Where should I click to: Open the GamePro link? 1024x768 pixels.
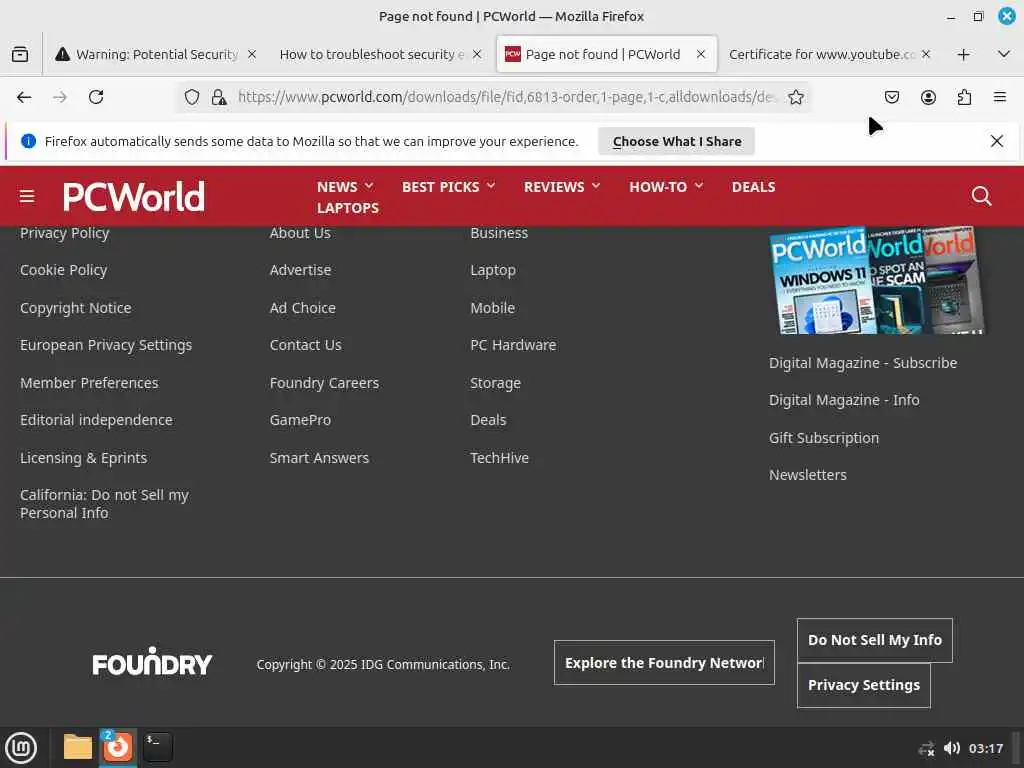[x=300, y=421]
